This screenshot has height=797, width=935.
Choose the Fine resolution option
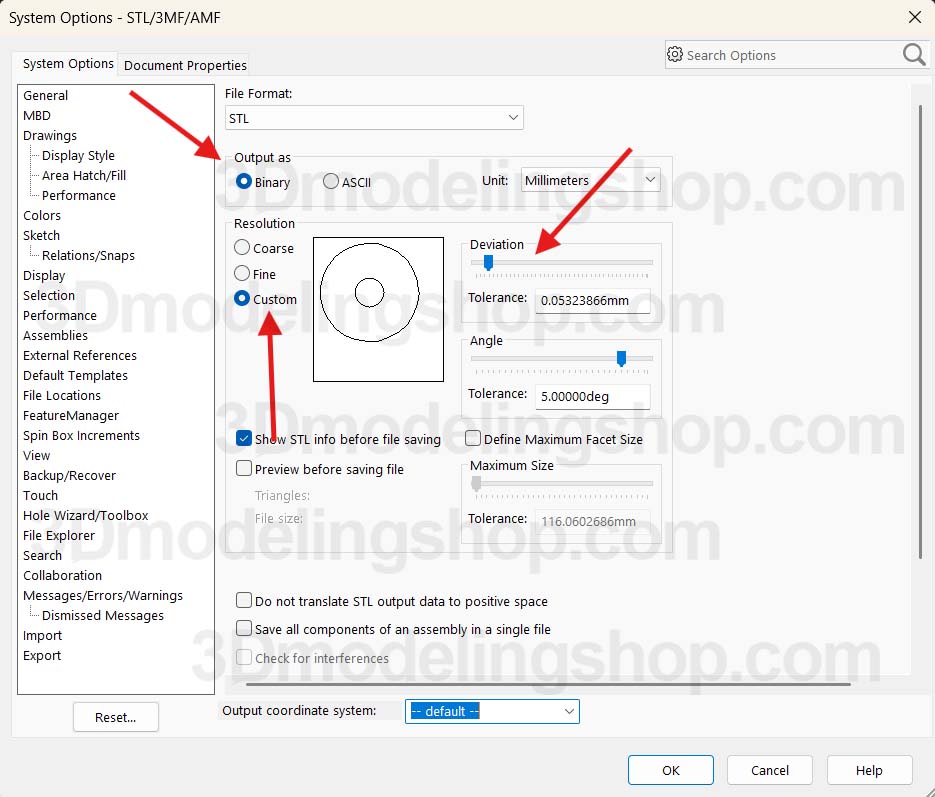click(x=242, y=274)
